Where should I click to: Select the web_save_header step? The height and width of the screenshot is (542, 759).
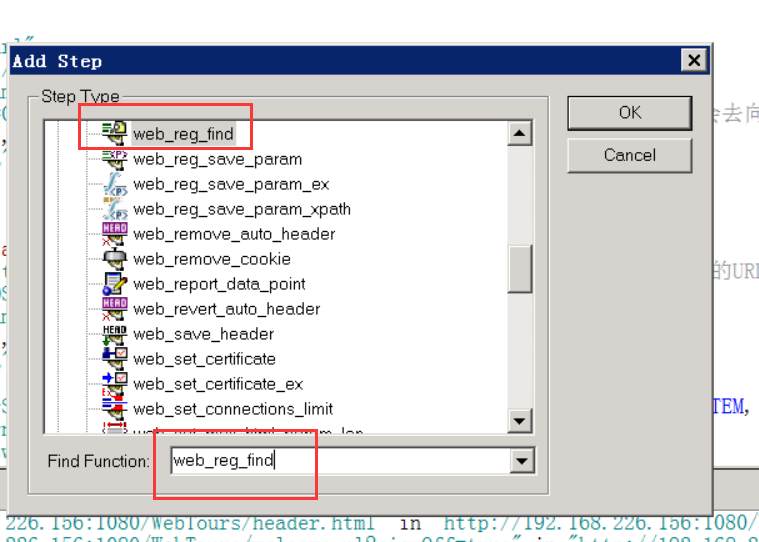coord(203,334)
